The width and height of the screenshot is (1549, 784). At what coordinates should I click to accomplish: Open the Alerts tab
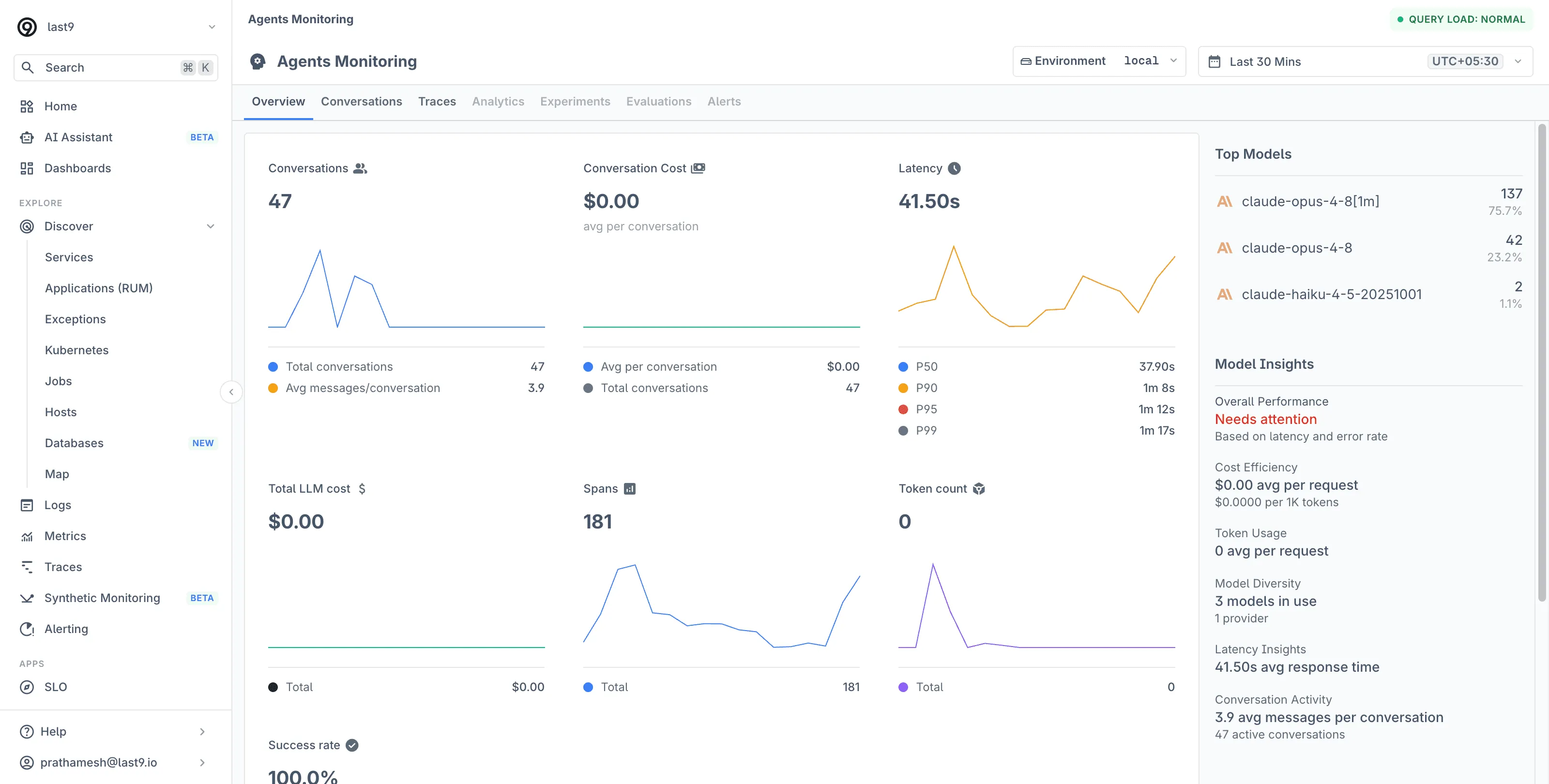724,102
